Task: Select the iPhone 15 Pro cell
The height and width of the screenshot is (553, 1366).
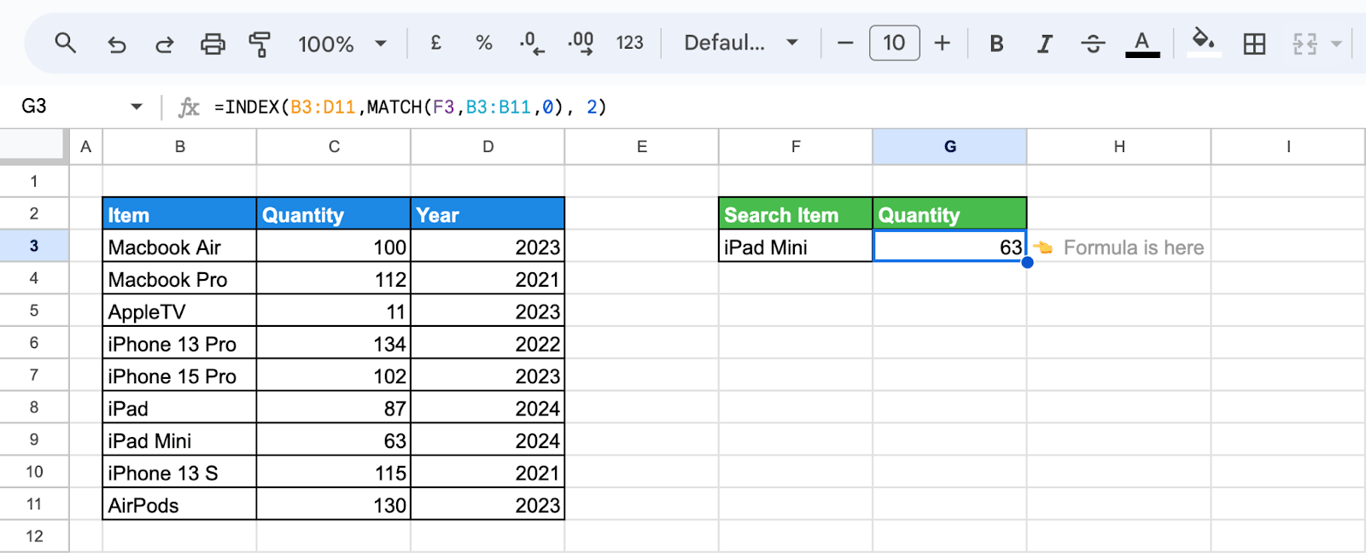Action: pos(179,376)
